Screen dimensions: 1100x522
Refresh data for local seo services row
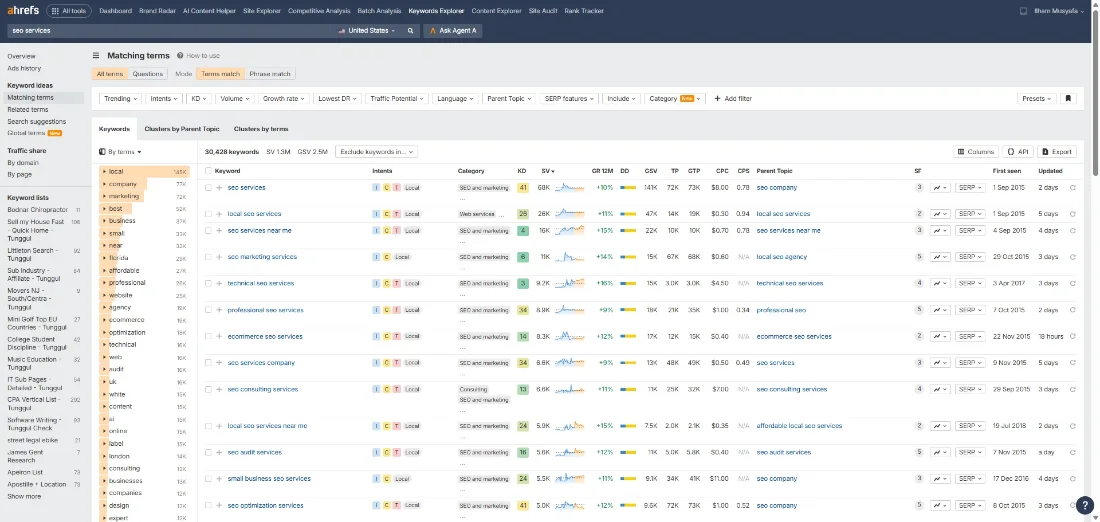click(1073, 214)
